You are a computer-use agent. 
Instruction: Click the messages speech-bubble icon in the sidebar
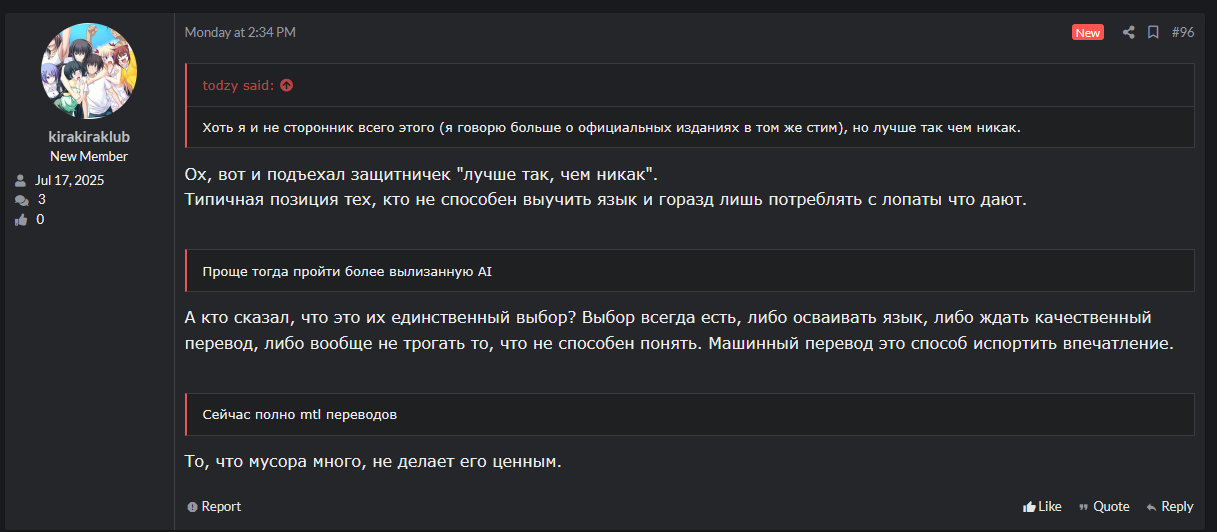pos(21,200)
